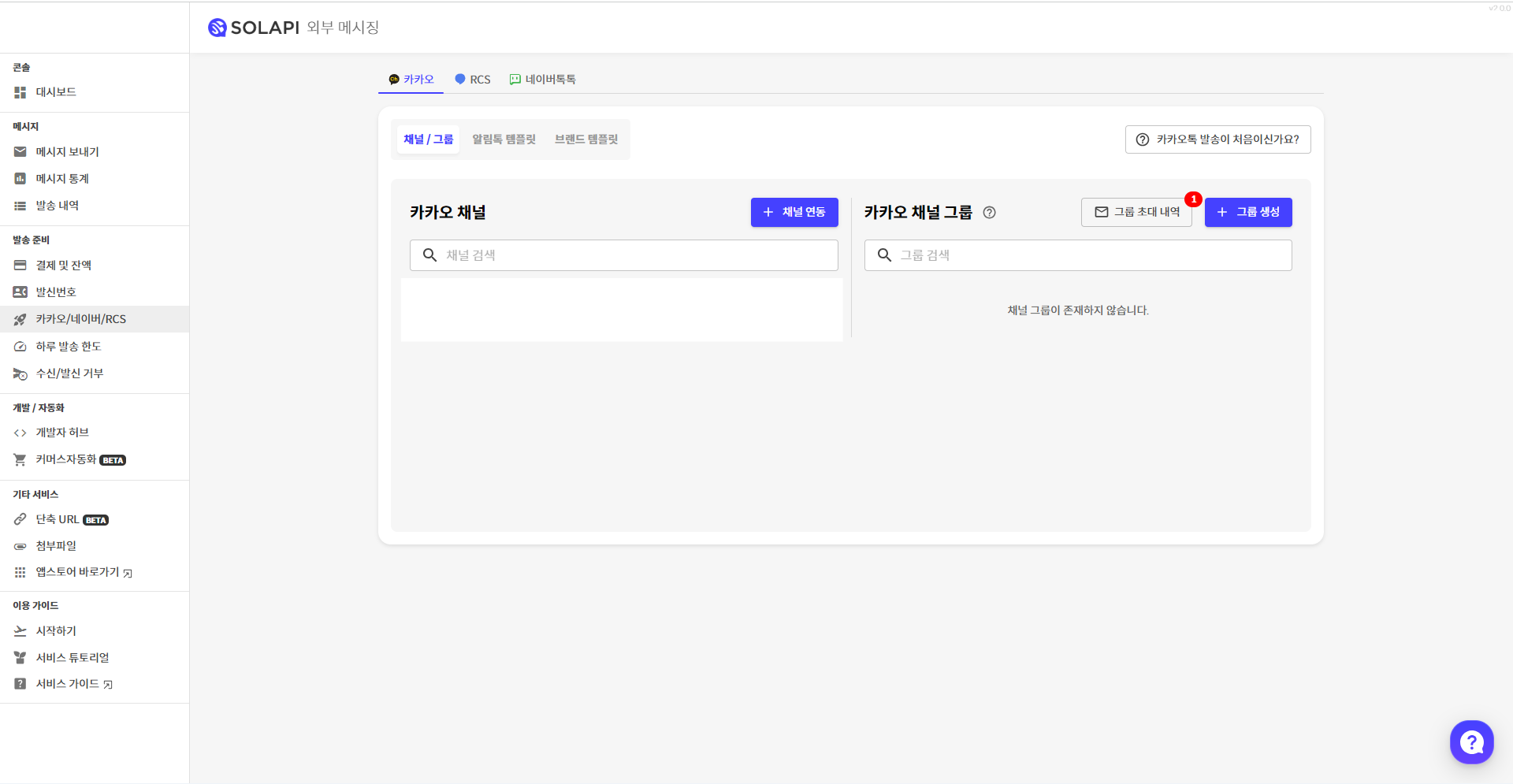Open 메시지 보내기 menu item
Image resolution: width=1513 pixels, height=784 pixels.
click(x=95, y=151)
